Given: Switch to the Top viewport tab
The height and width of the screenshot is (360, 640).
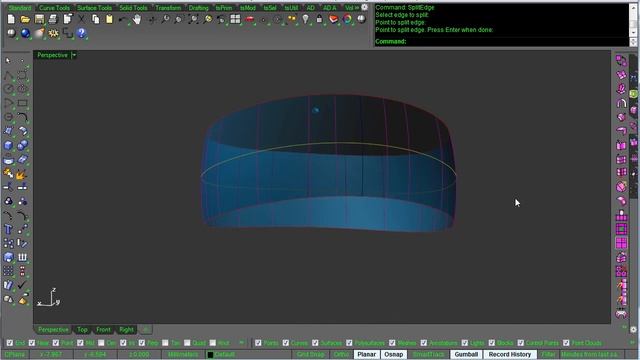Looking at the screenshot, I should tap(82, 329).
